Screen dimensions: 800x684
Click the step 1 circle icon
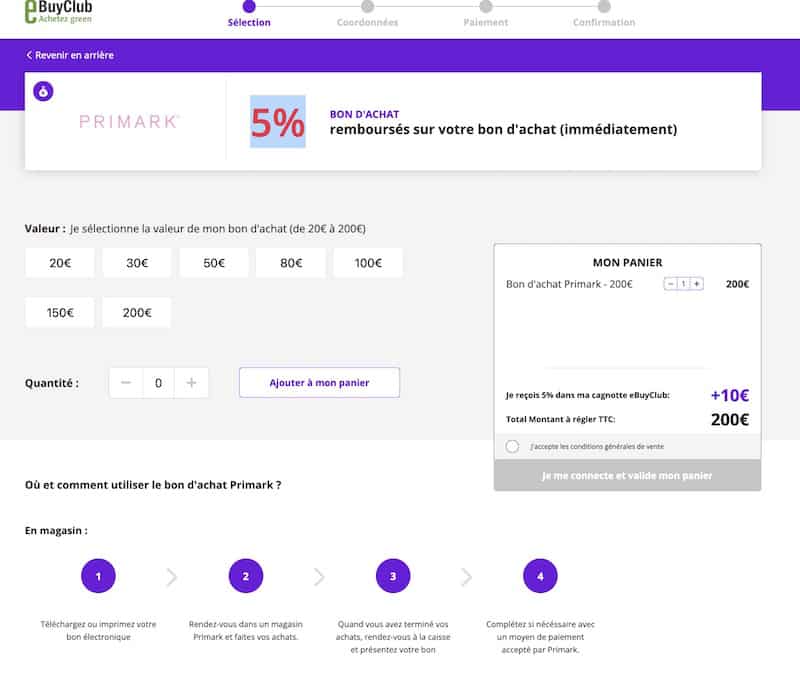pos(98,576)
